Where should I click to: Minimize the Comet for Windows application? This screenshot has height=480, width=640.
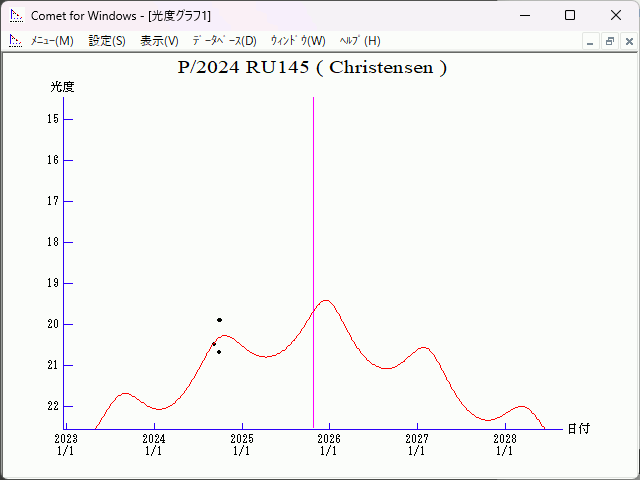tap(524, 15)
